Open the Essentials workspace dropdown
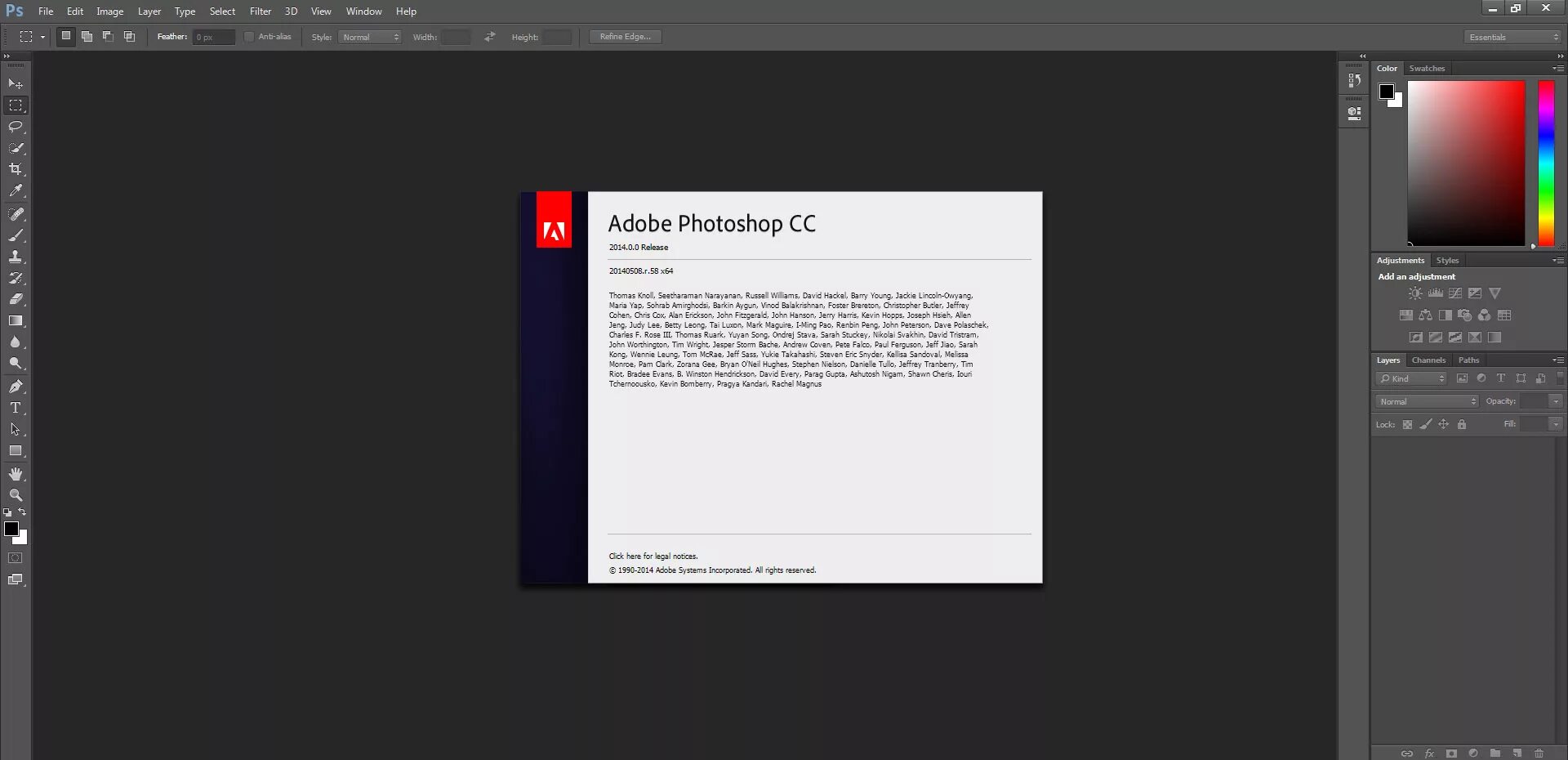 coord(1513,37)
